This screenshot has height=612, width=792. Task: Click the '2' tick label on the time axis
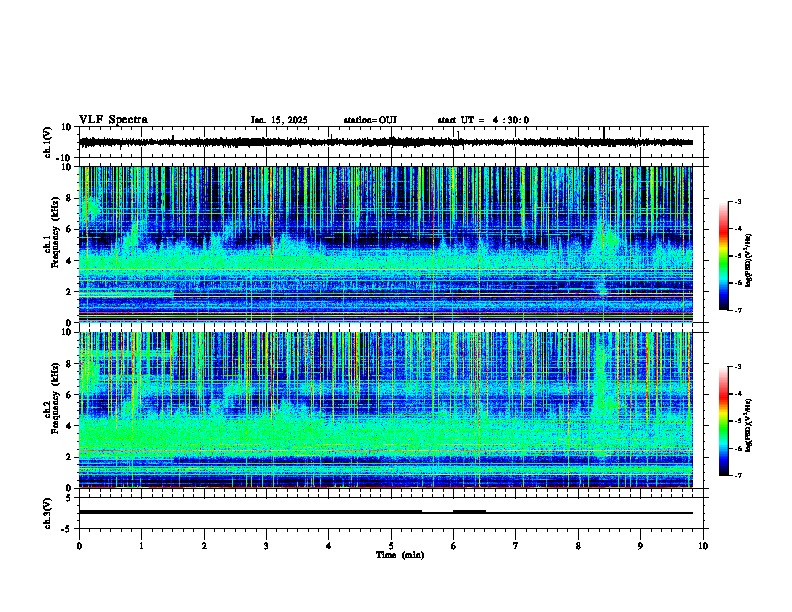tap(204, 546)
